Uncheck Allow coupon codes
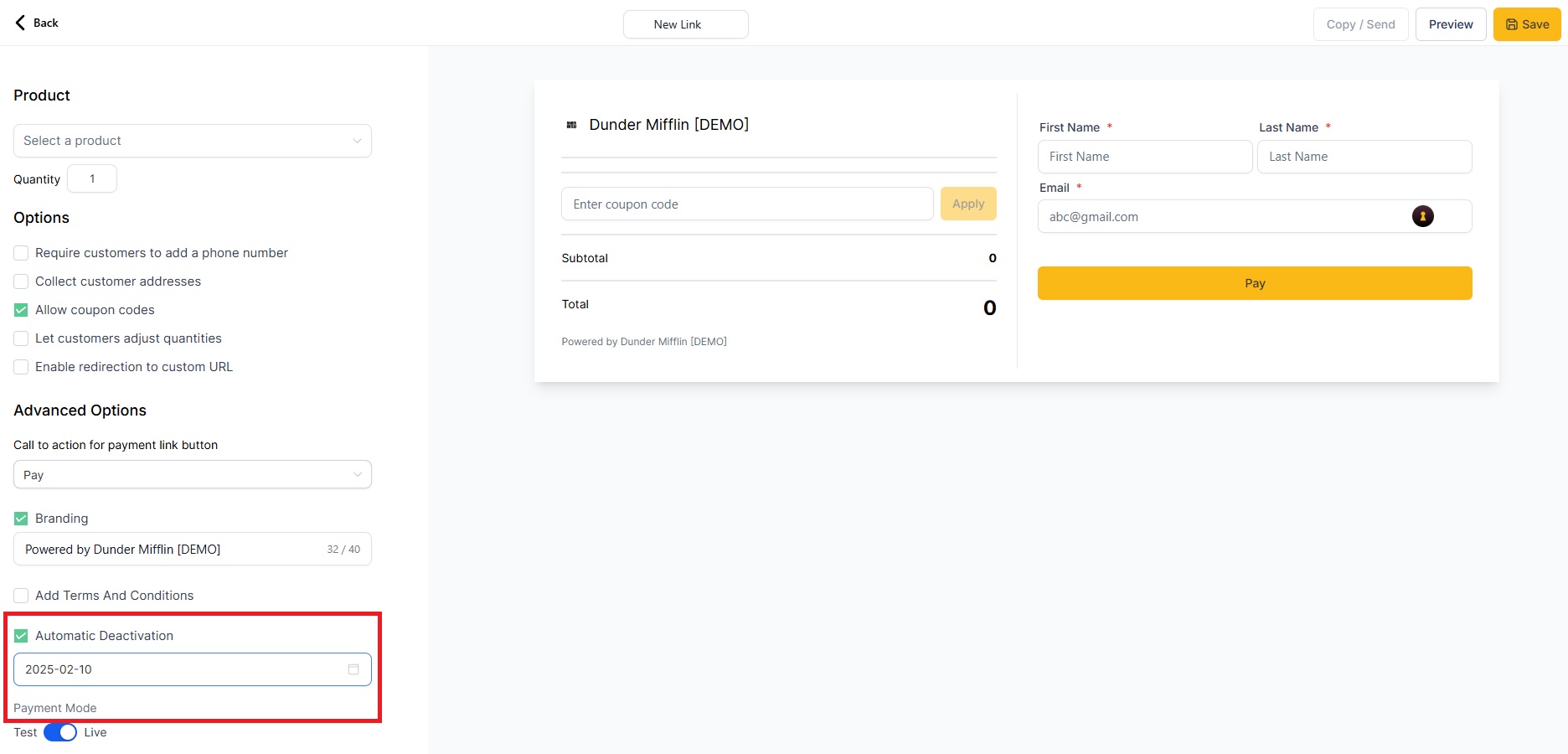The width and height of the screenshot is (1568, 754). click(x=21, y=310)
